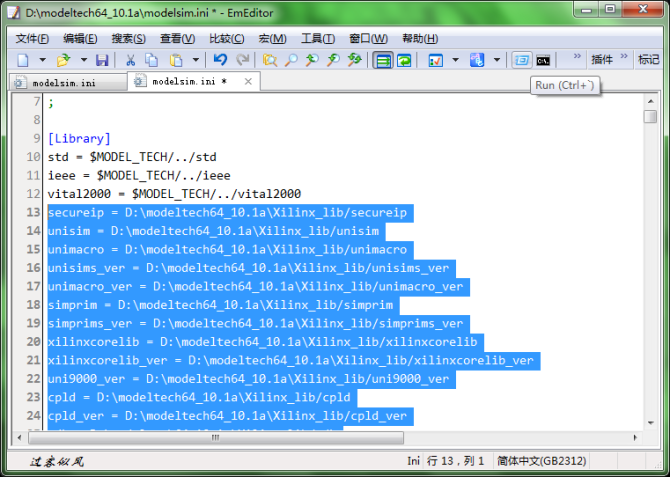Open the Paste options dropdown arrow

coord(196,60)
